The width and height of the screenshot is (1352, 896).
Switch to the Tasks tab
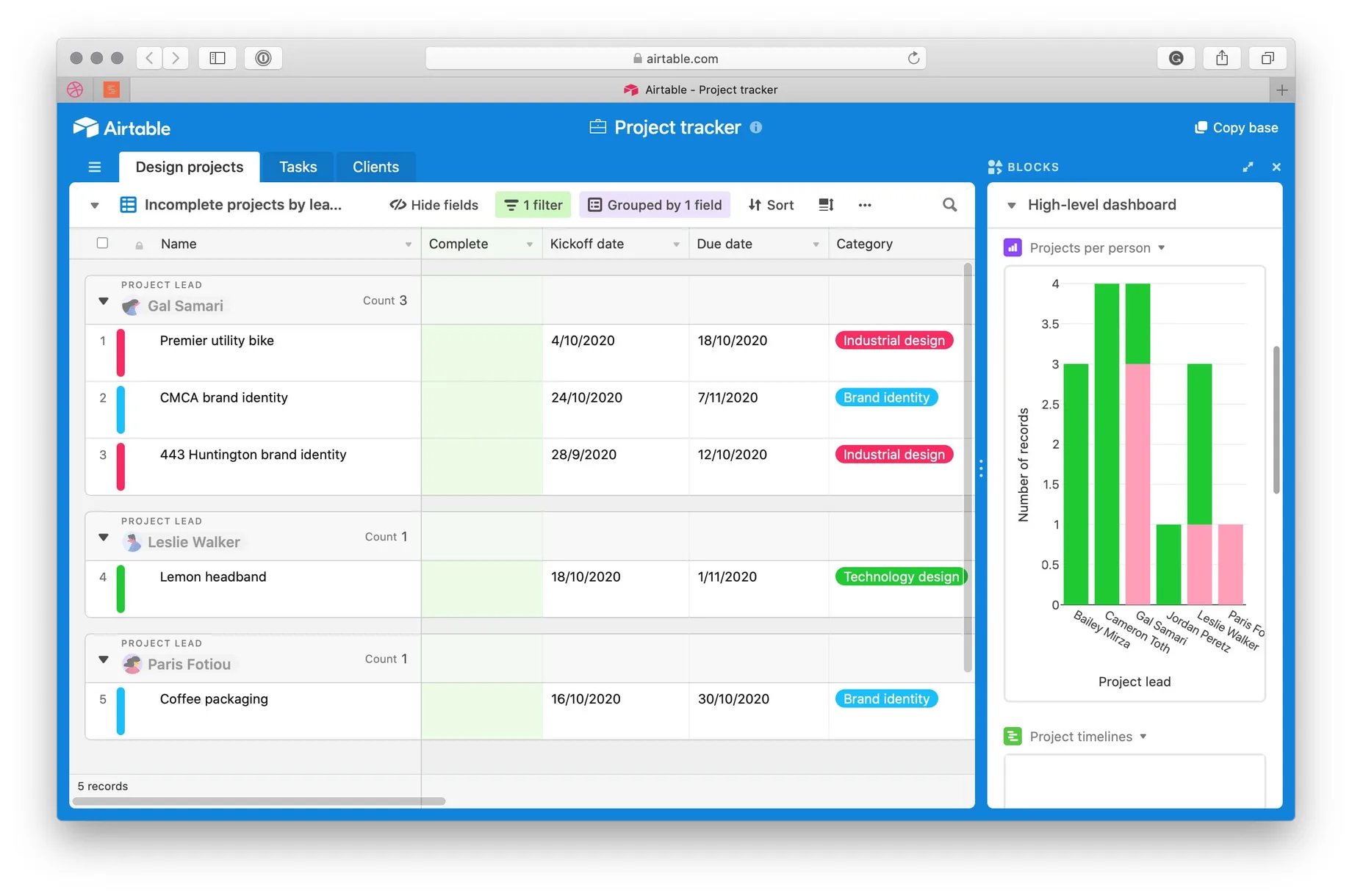[298, 167]
